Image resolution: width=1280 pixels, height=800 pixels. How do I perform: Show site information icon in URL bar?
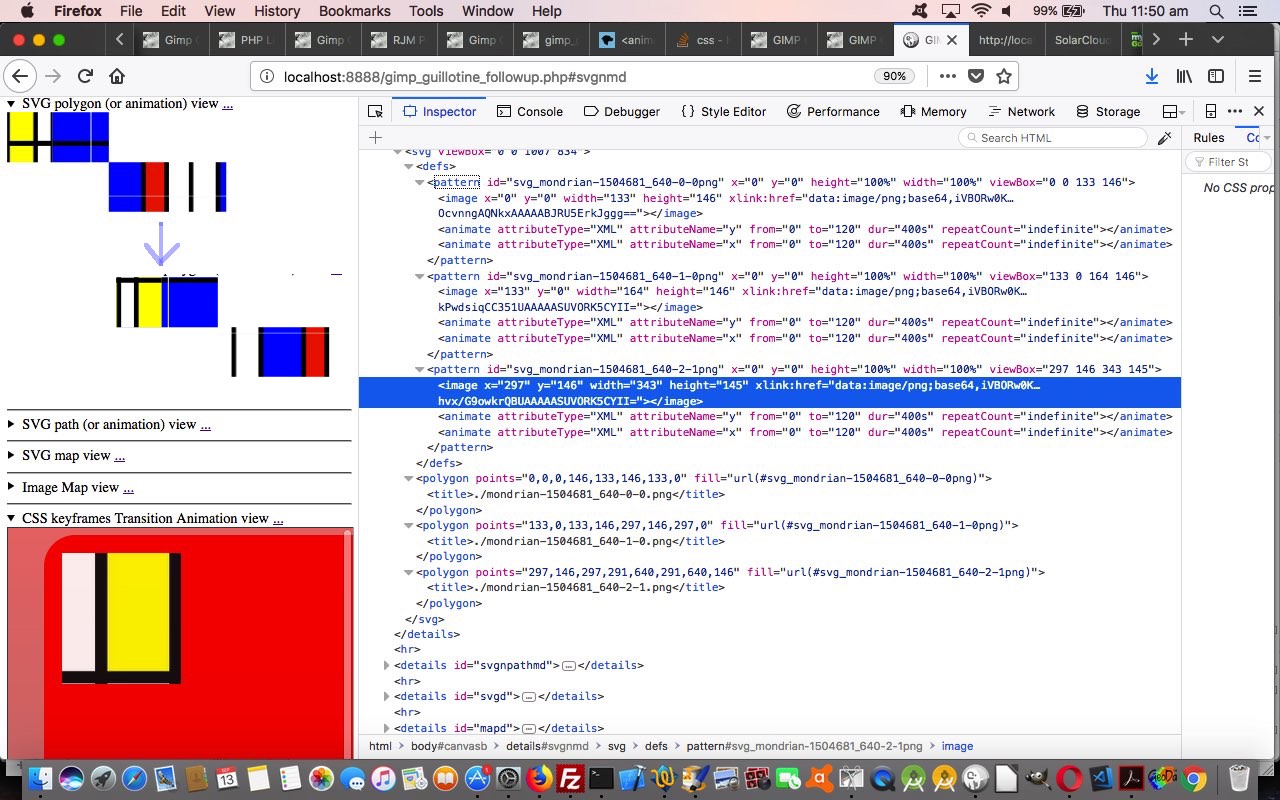pyautogui.click(x=267, y=76)
